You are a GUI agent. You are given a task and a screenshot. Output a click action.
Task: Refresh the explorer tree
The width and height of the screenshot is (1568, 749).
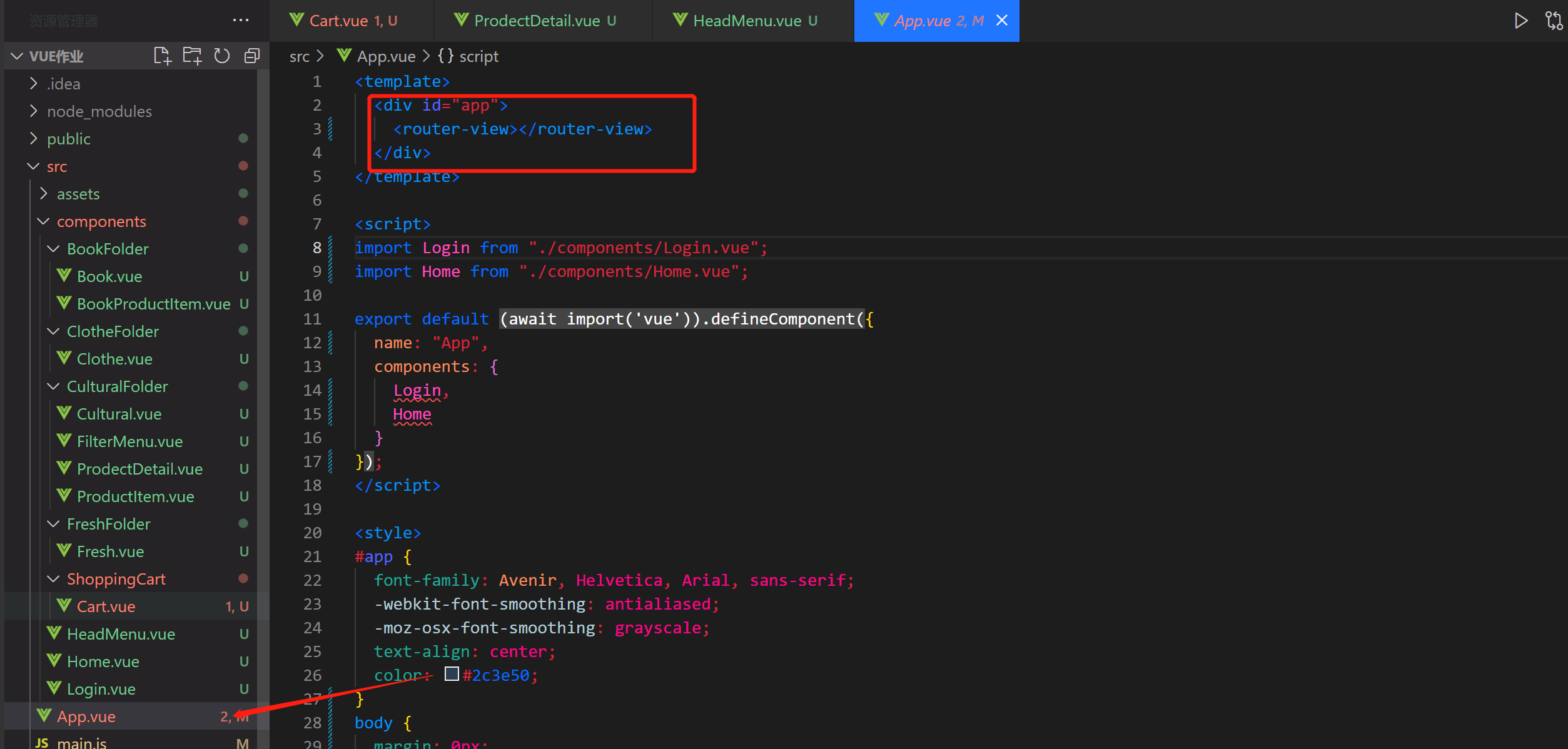tap(222, 56)
